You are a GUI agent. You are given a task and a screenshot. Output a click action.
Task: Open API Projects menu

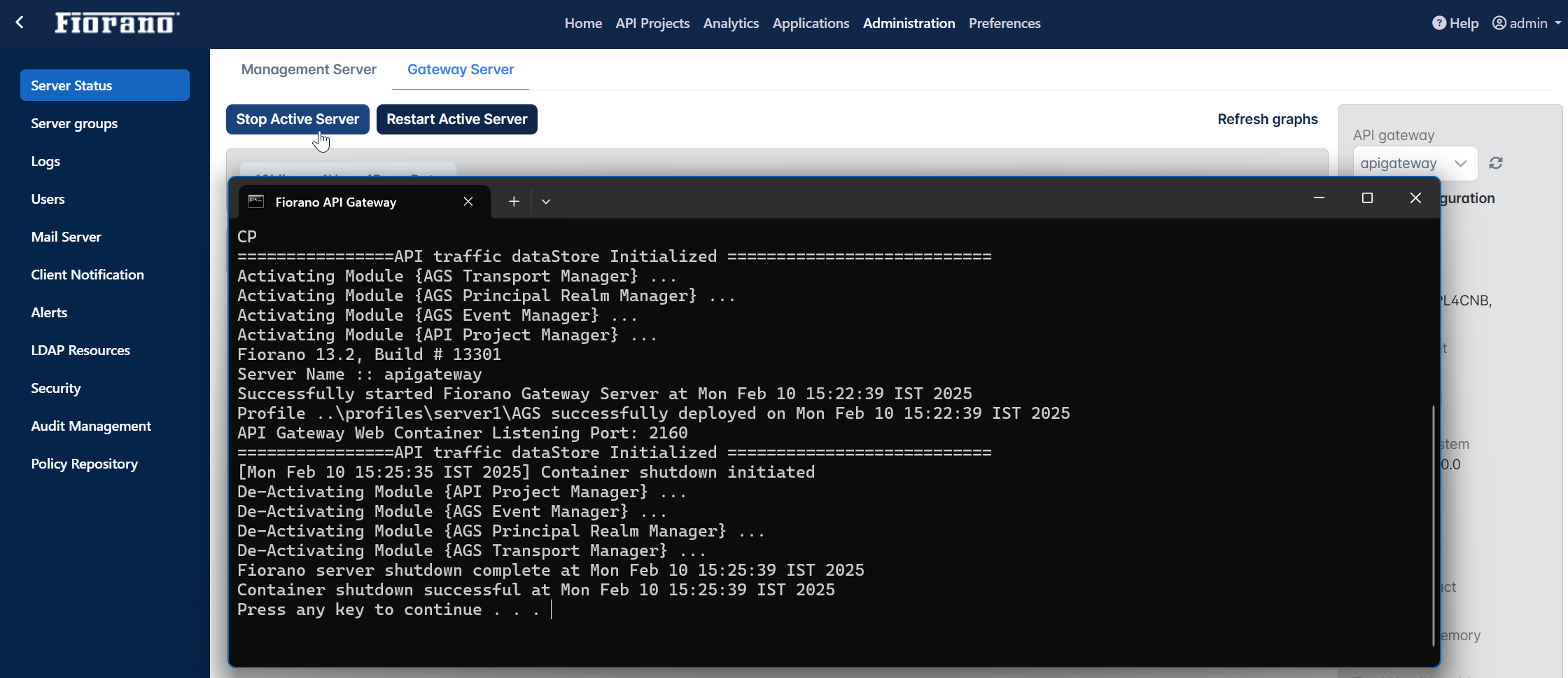(x=652, y=23)
